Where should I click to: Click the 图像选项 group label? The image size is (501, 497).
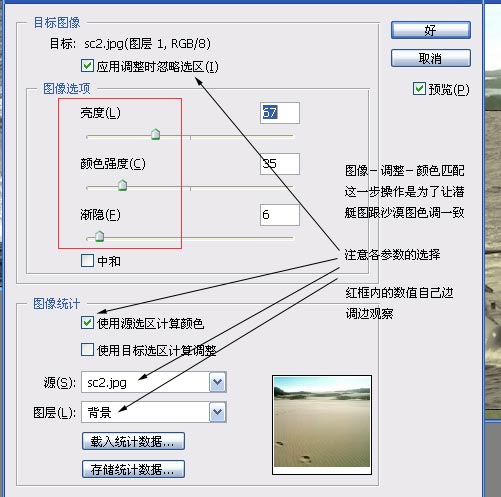pos(67,89)
